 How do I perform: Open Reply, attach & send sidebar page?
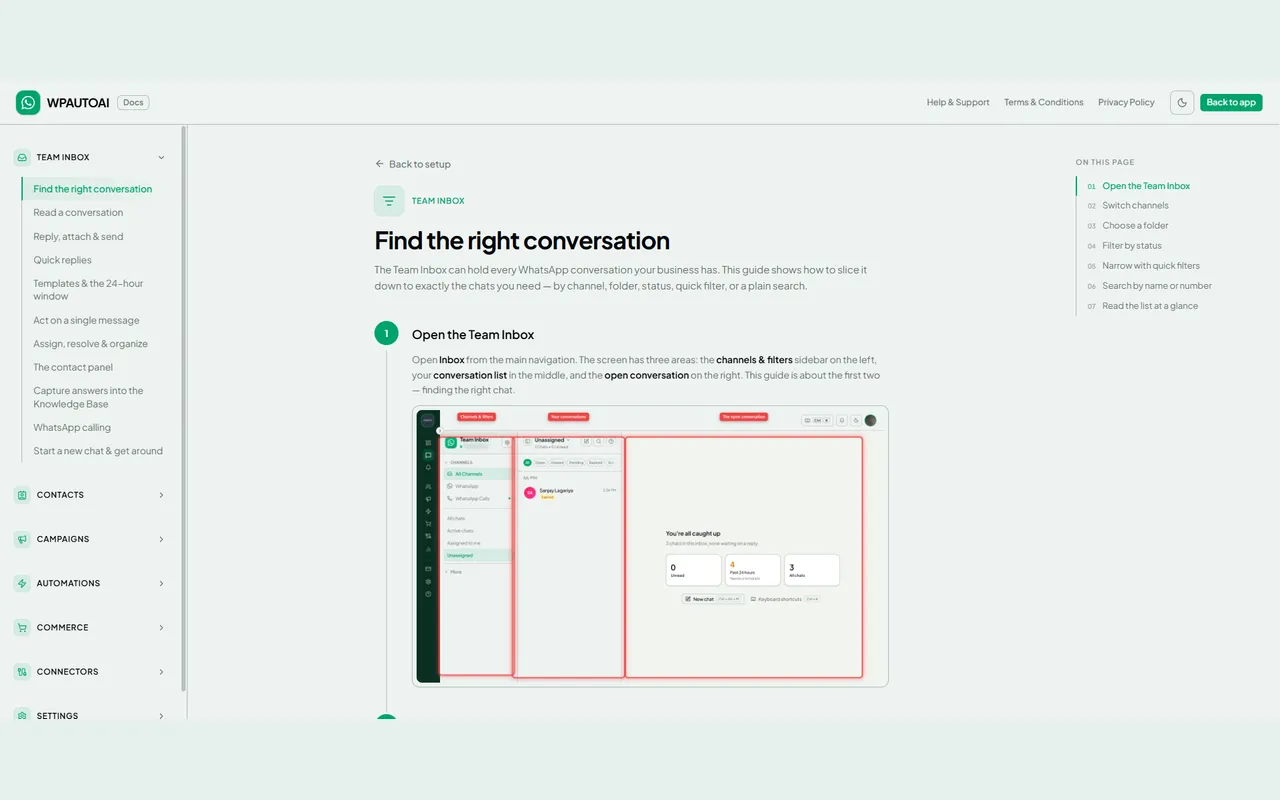pos(78,236)
